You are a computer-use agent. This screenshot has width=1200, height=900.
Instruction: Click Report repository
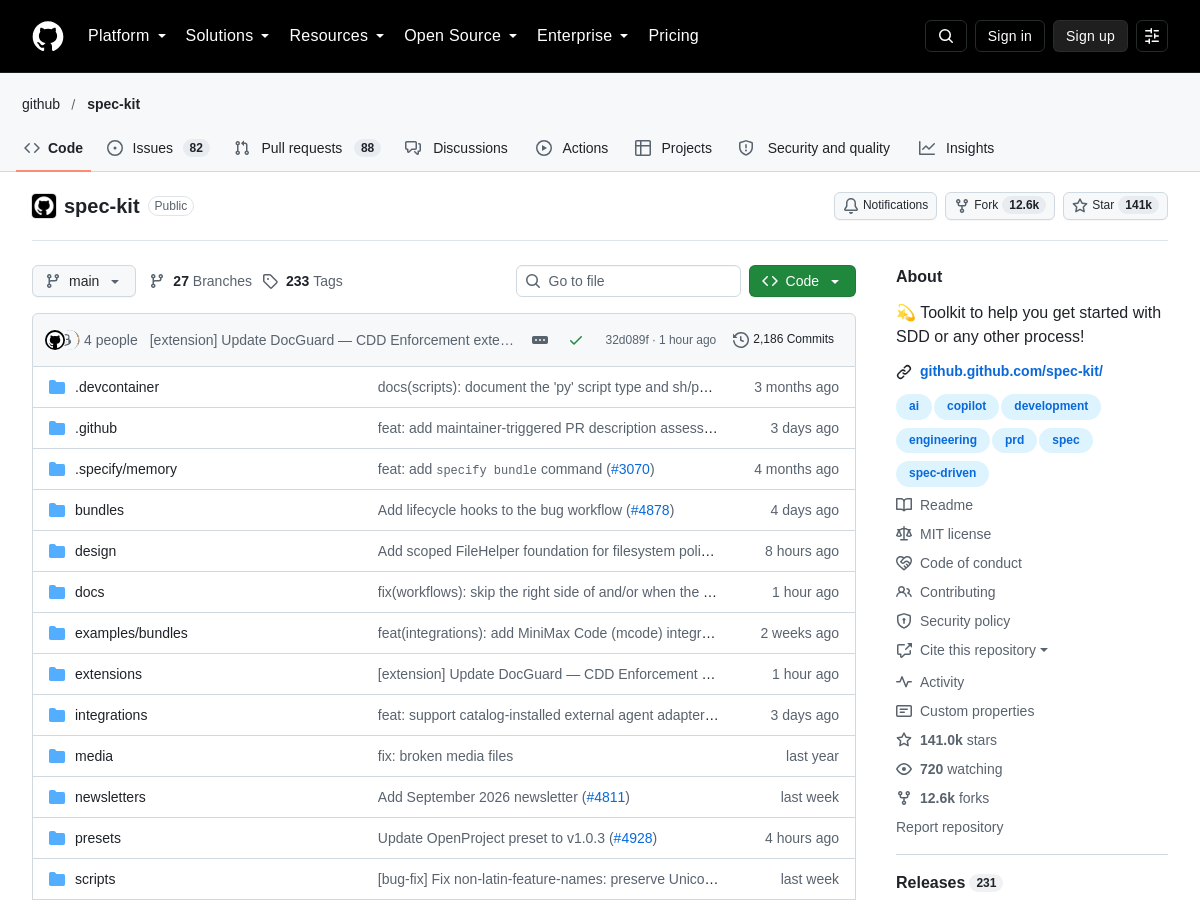pos(949,827)
